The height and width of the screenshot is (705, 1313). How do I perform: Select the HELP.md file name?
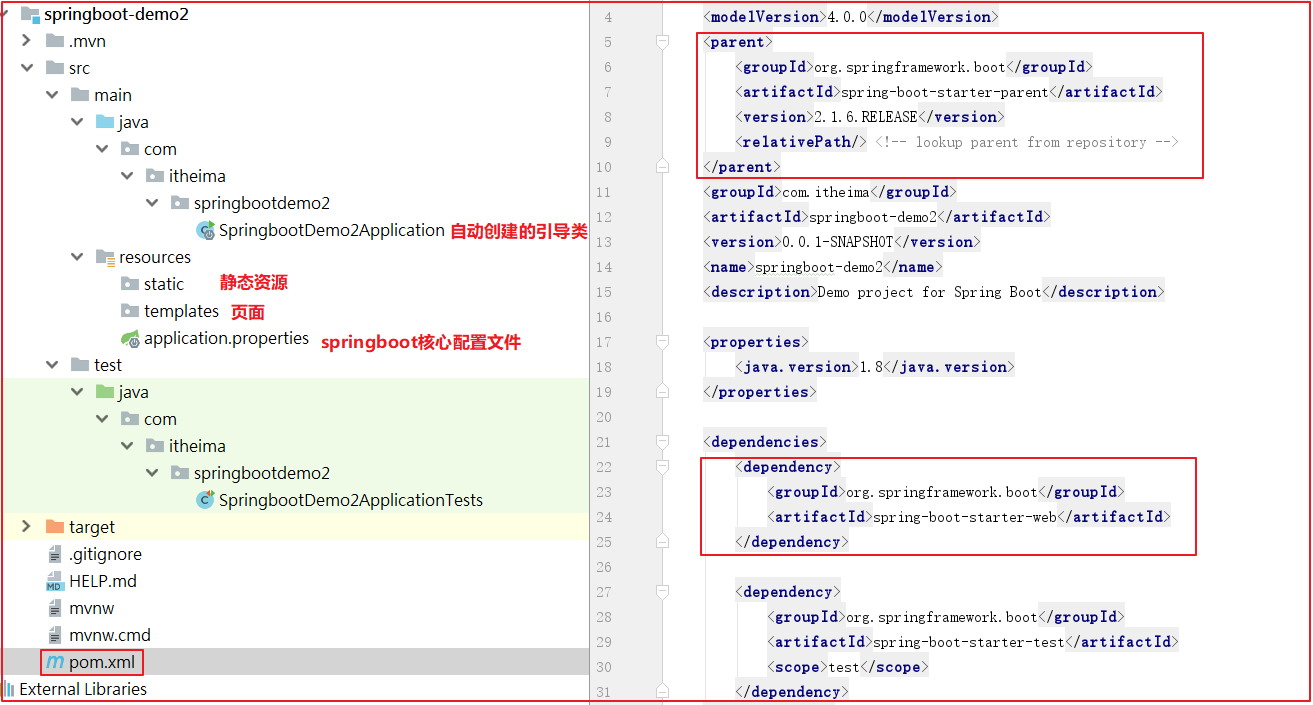(103, 581)
